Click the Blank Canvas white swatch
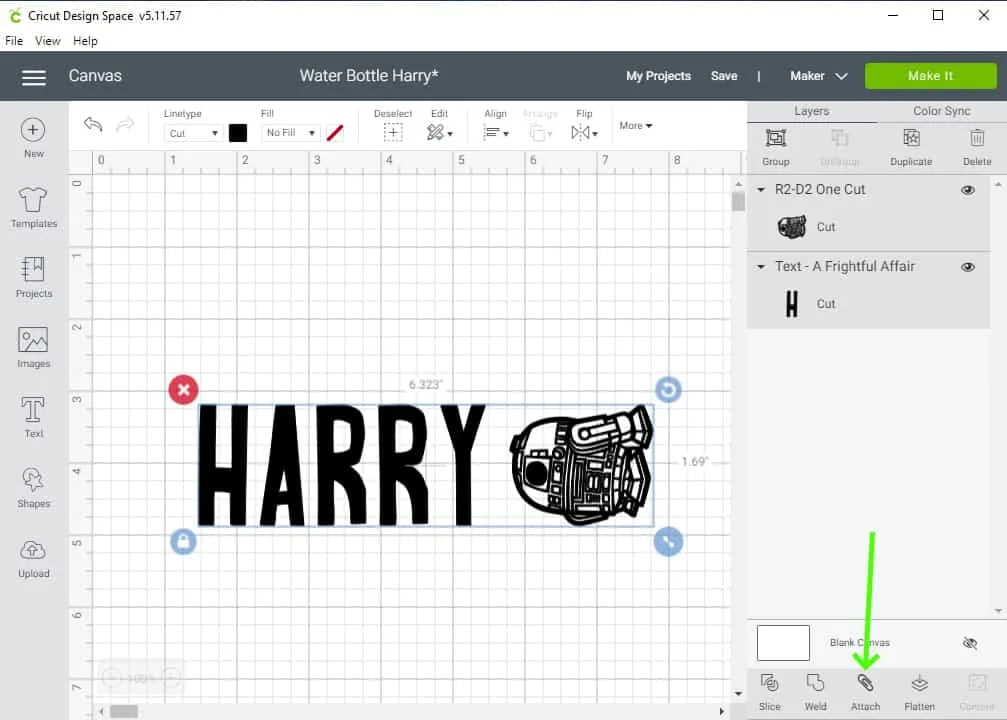1007x720 pixels. point(783,643)
